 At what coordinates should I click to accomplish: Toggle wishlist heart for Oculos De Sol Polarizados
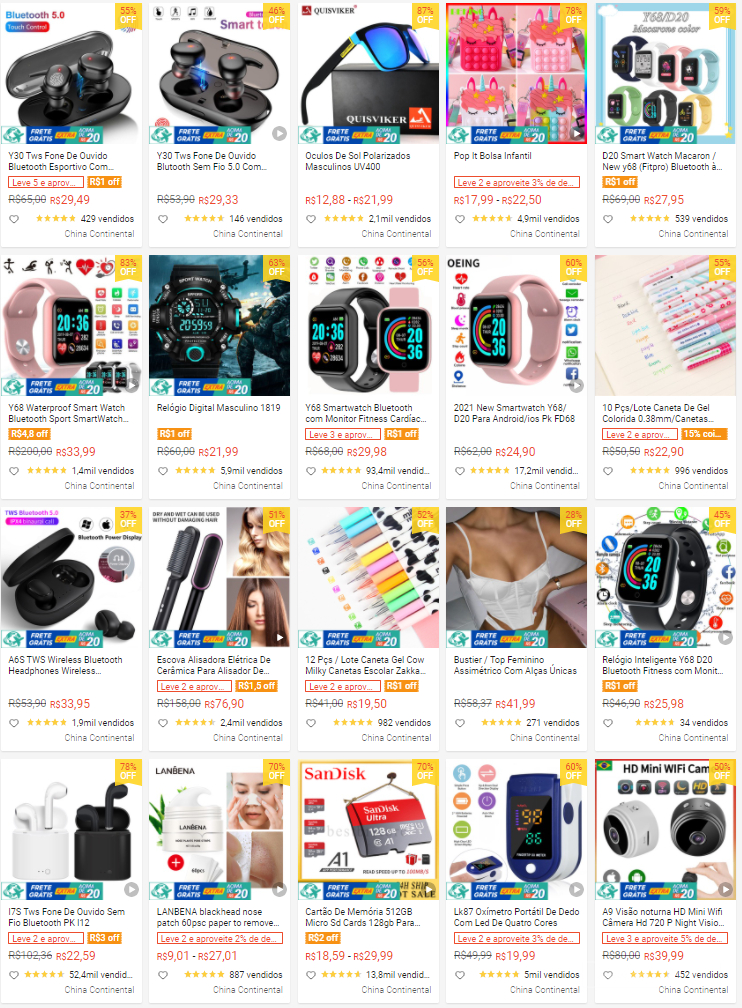coord(311,219)
